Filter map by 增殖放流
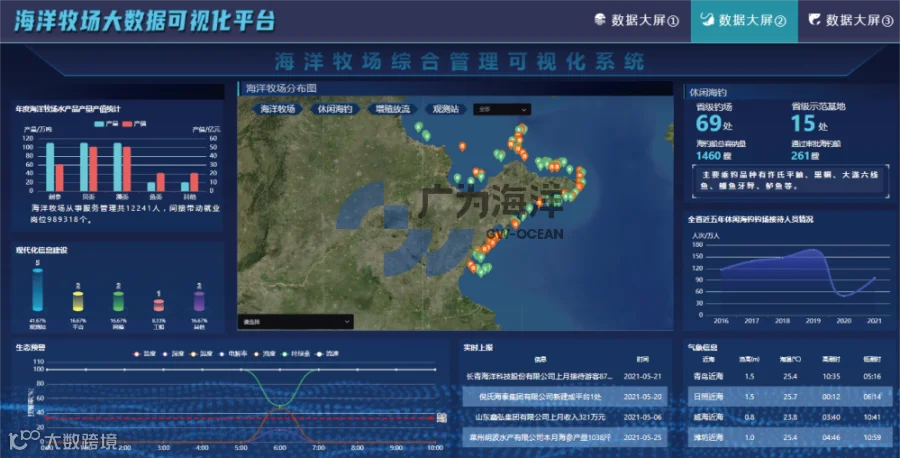 (x=392, y=109)
